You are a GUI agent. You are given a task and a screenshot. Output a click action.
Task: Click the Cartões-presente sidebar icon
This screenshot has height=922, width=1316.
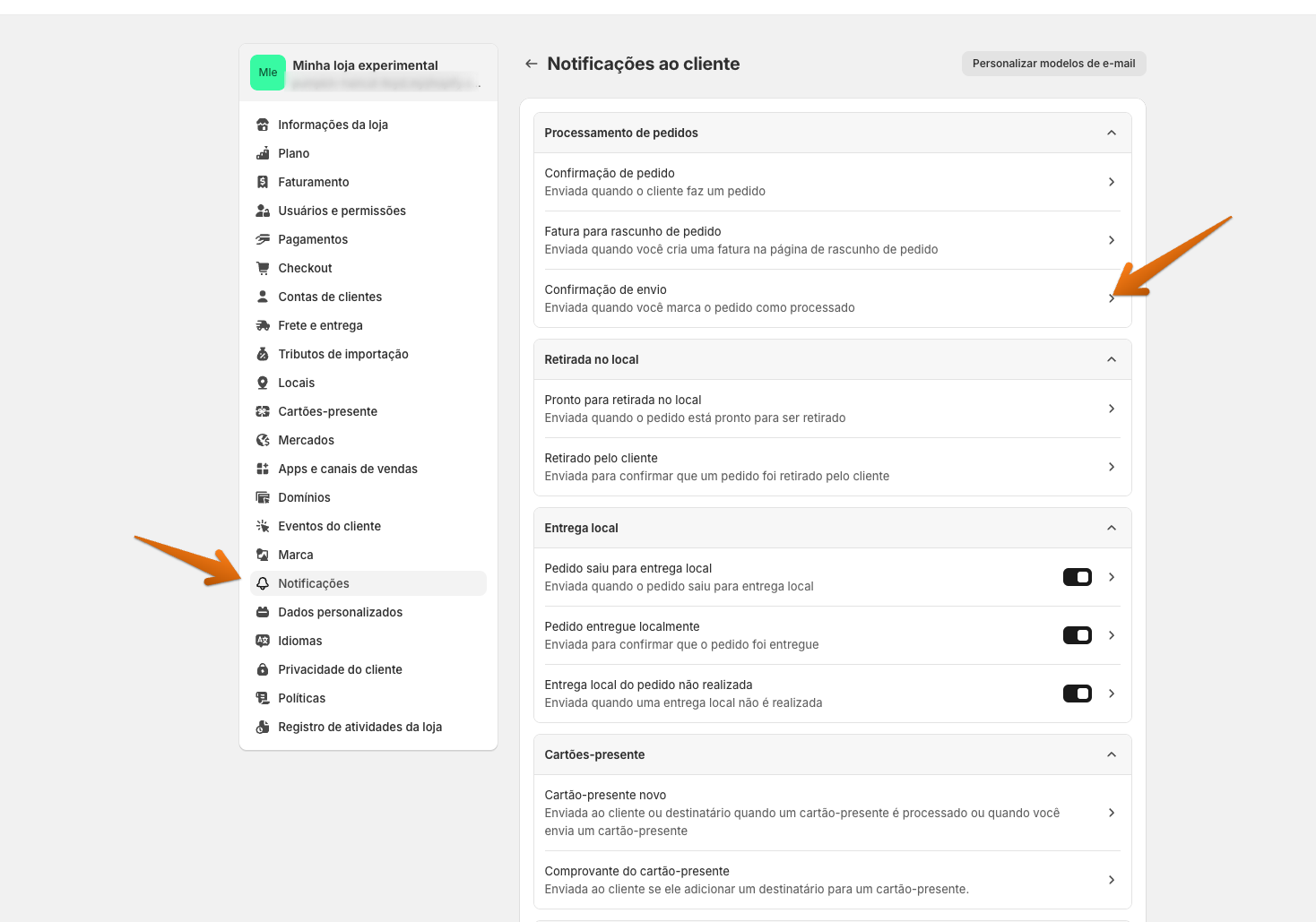tap(263, 411)
